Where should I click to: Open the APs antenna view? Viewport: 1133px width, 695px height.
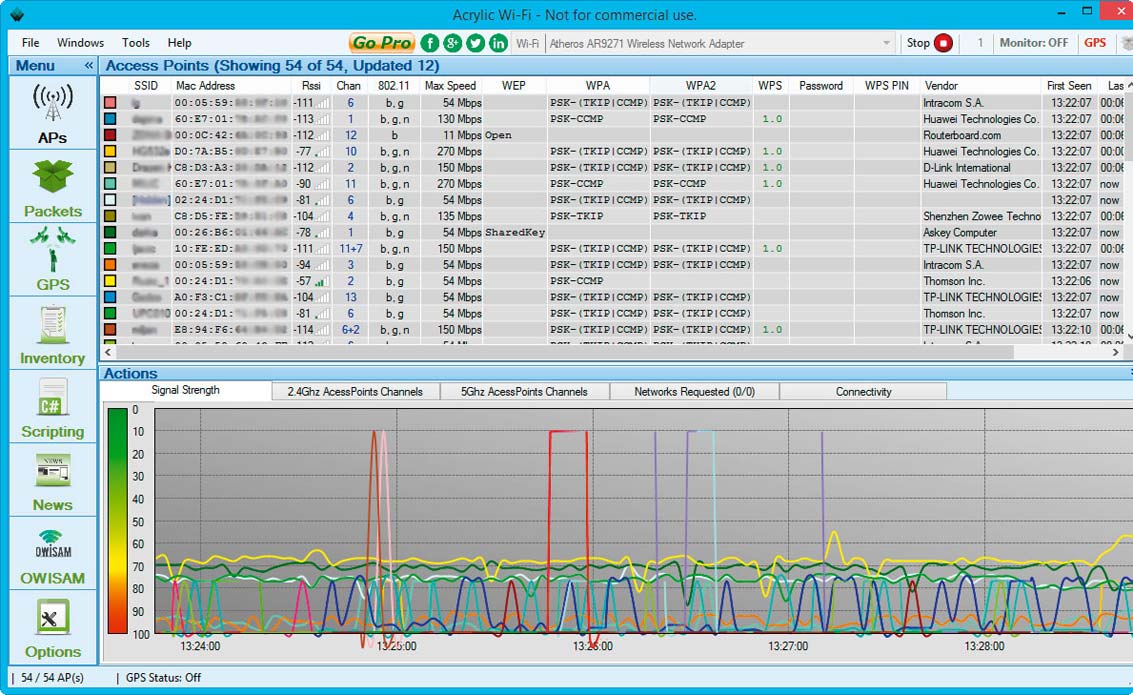(x=53, y=113)
